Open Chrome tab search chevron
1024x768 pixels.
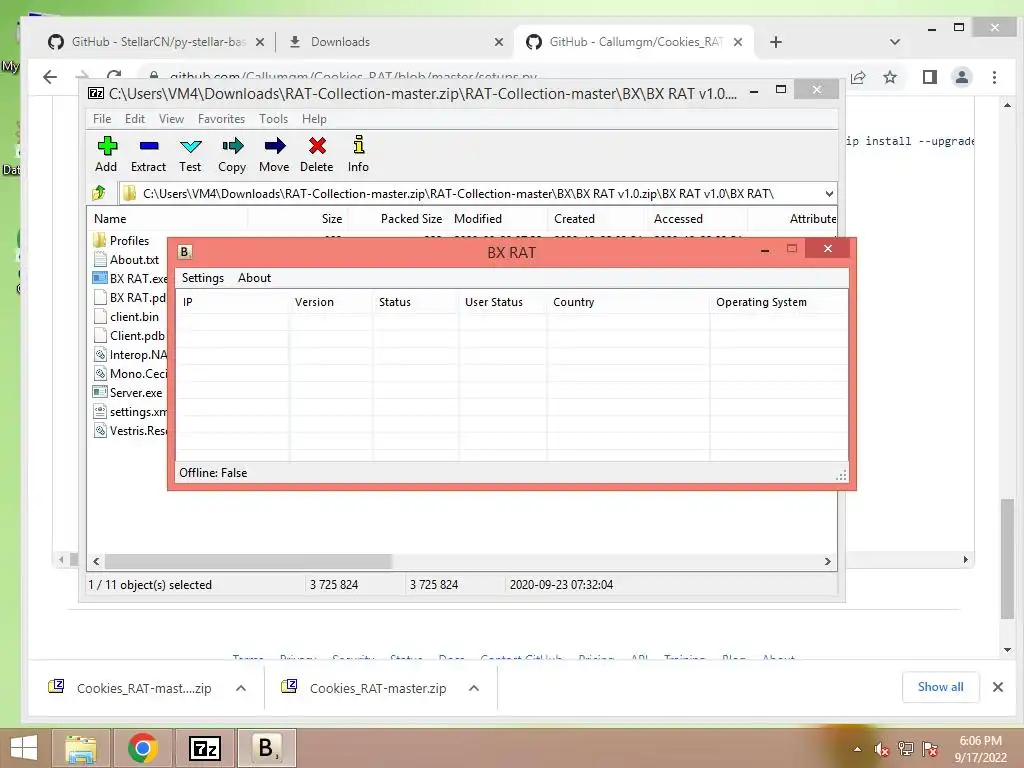coord(895,42)
